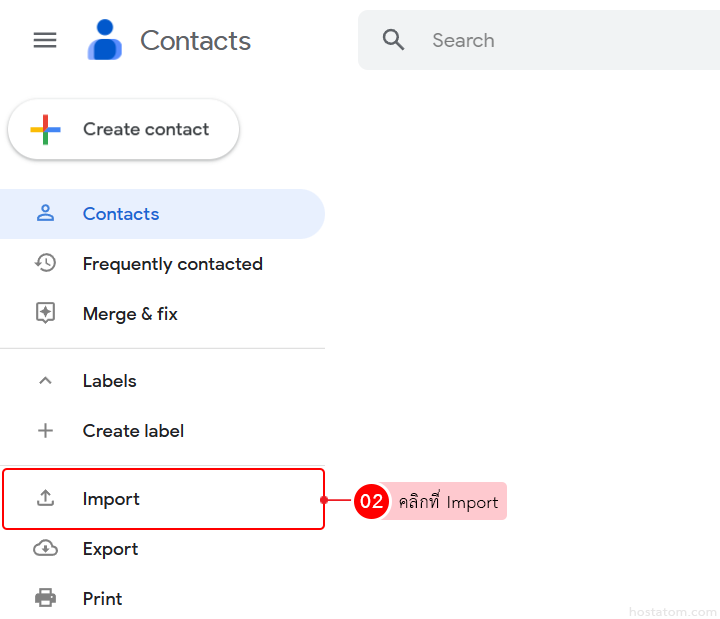720x619 pixels.
Task: Click the Import upload arrow icon
Action: tap(45, 498)
